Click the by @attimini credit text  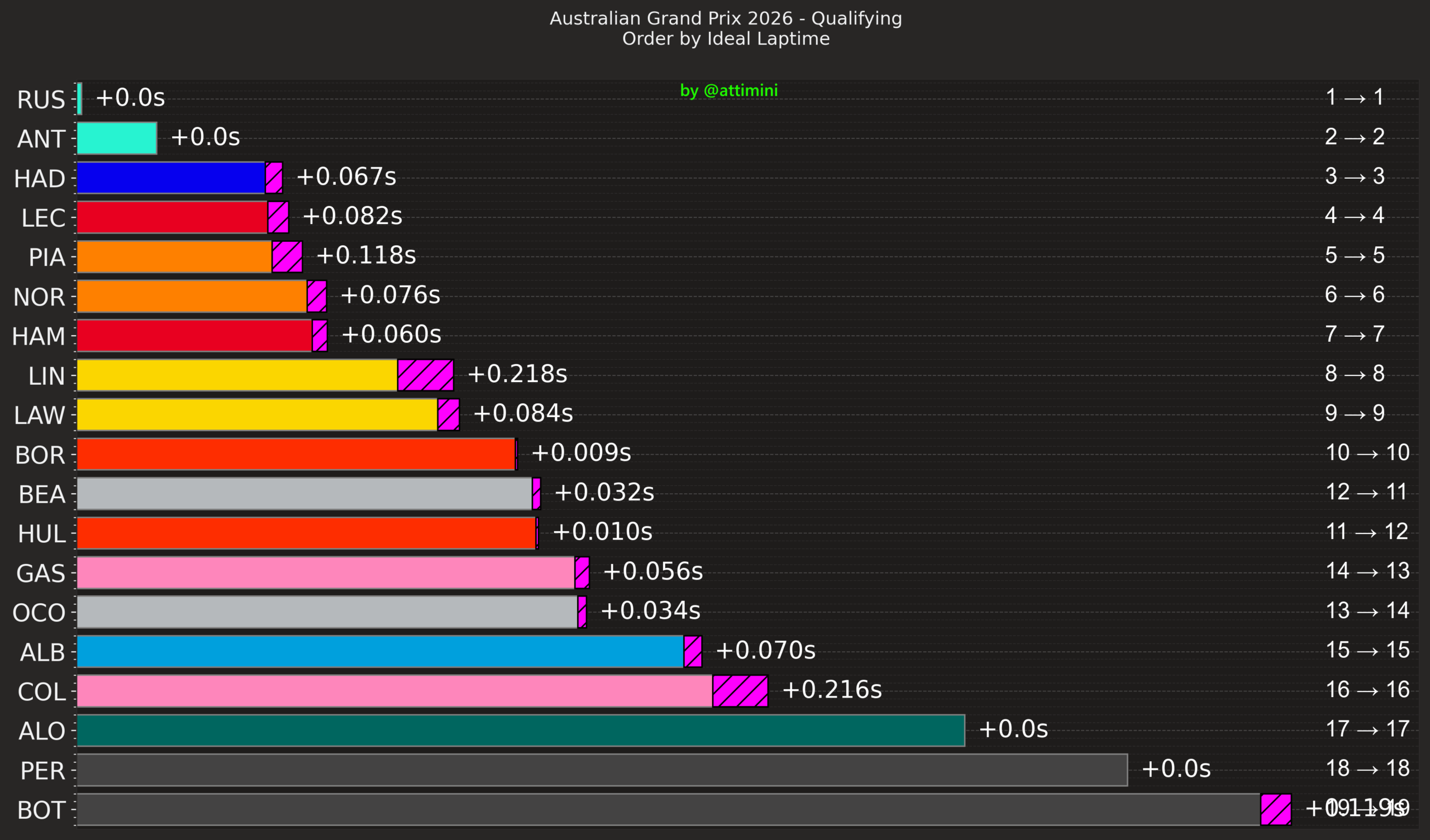click(x=728, y=91)
